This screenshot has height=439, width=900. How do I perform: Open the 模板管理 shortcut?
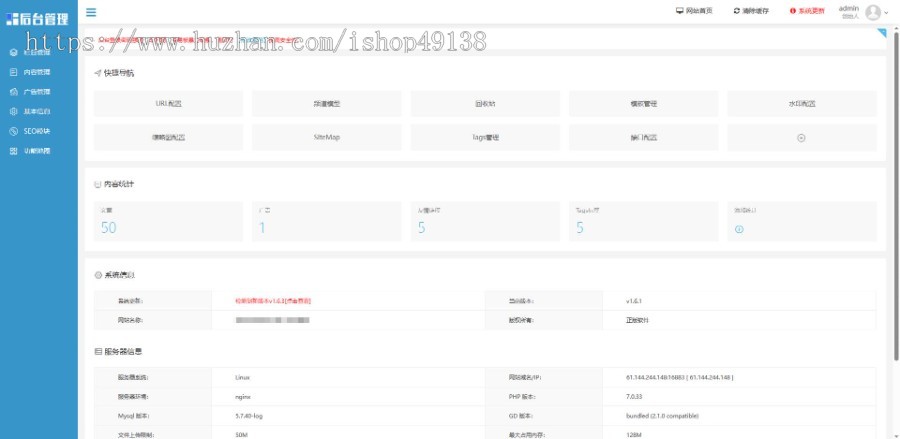(x=643, y=104)
